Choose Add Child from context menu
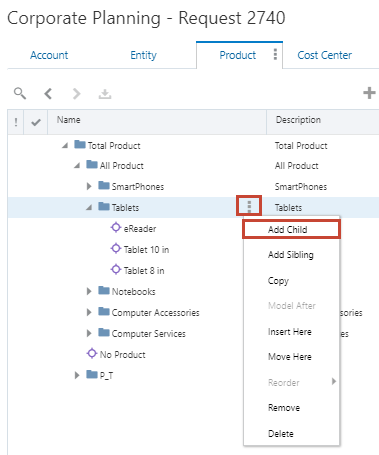 (291, 230)
